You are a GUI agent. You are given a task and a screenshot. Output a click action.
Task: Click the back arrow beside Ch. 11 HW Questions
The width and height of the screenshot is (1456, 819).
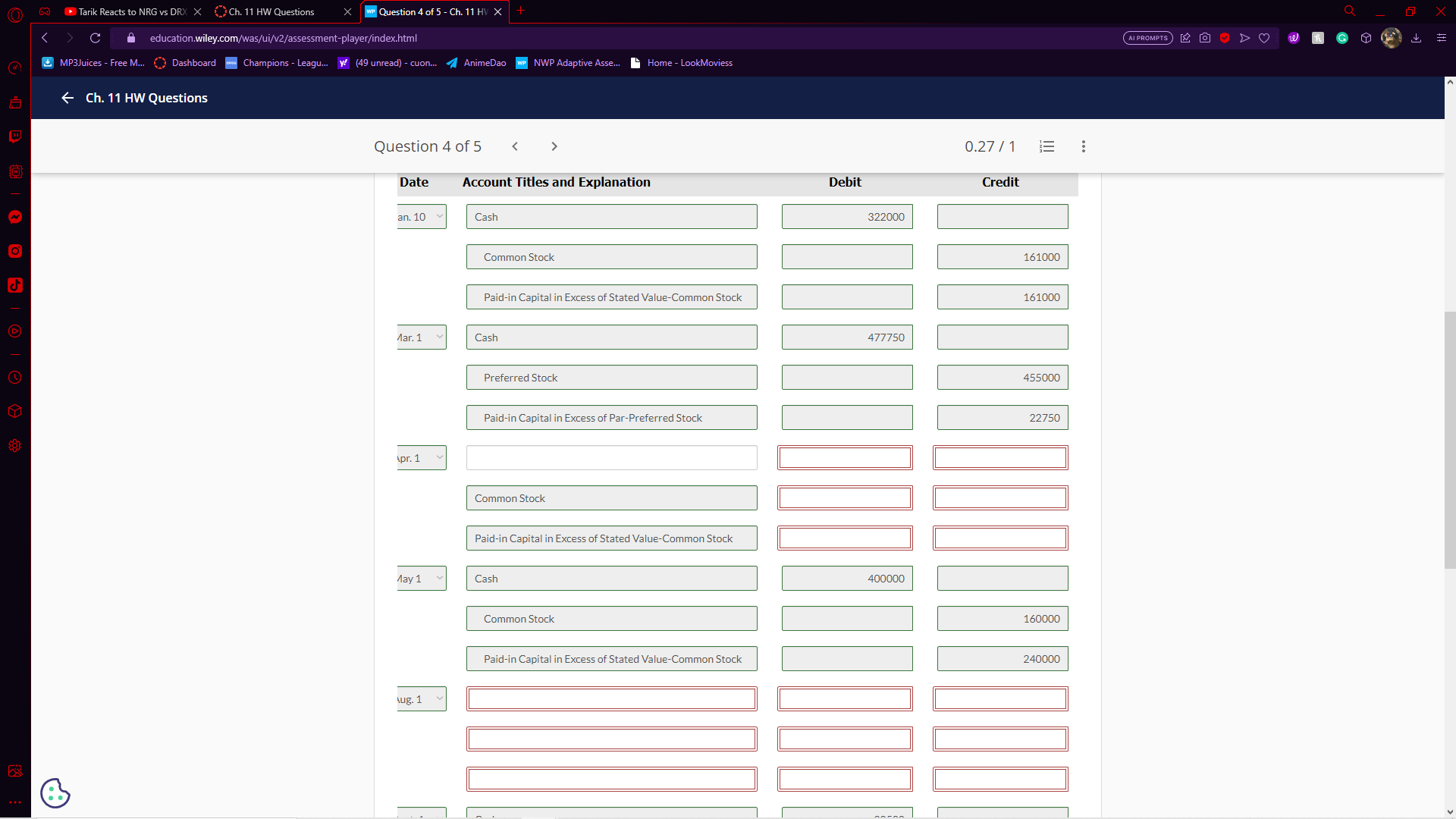pos(67,98)
